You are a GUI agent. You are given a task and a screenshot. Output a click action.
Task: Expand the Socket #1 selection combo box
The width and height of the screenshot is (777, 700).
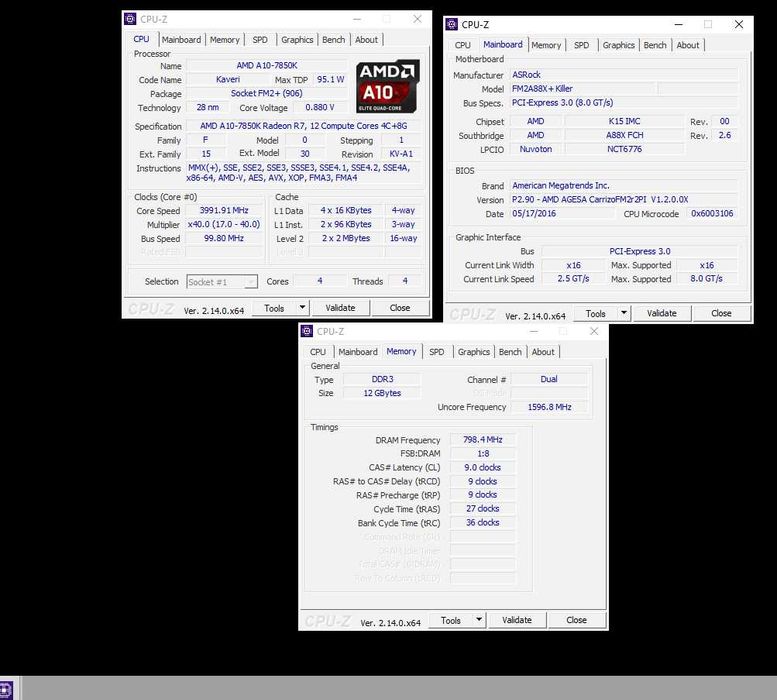(222, 282)
